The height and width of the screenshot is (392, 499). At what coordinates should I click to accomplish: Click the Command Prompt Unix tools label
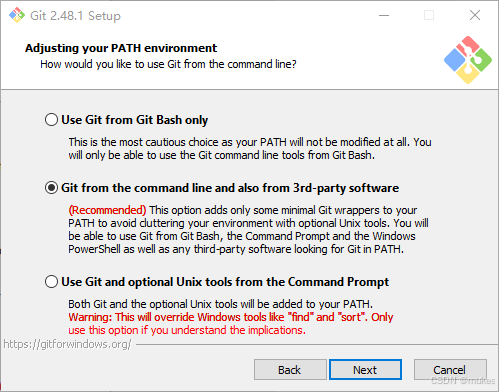(225, 282)
